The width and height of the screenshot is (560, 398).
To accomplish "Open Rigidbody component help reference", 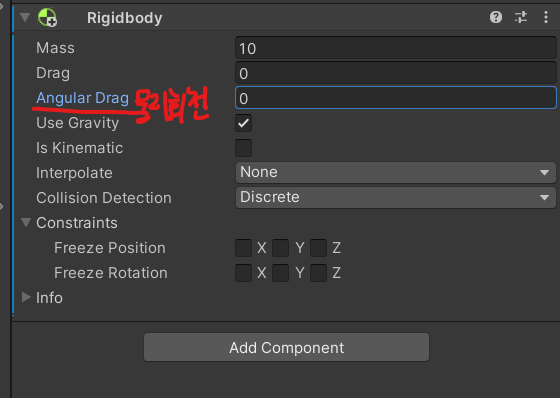I will pyautogui.click(x=496, y=17).
